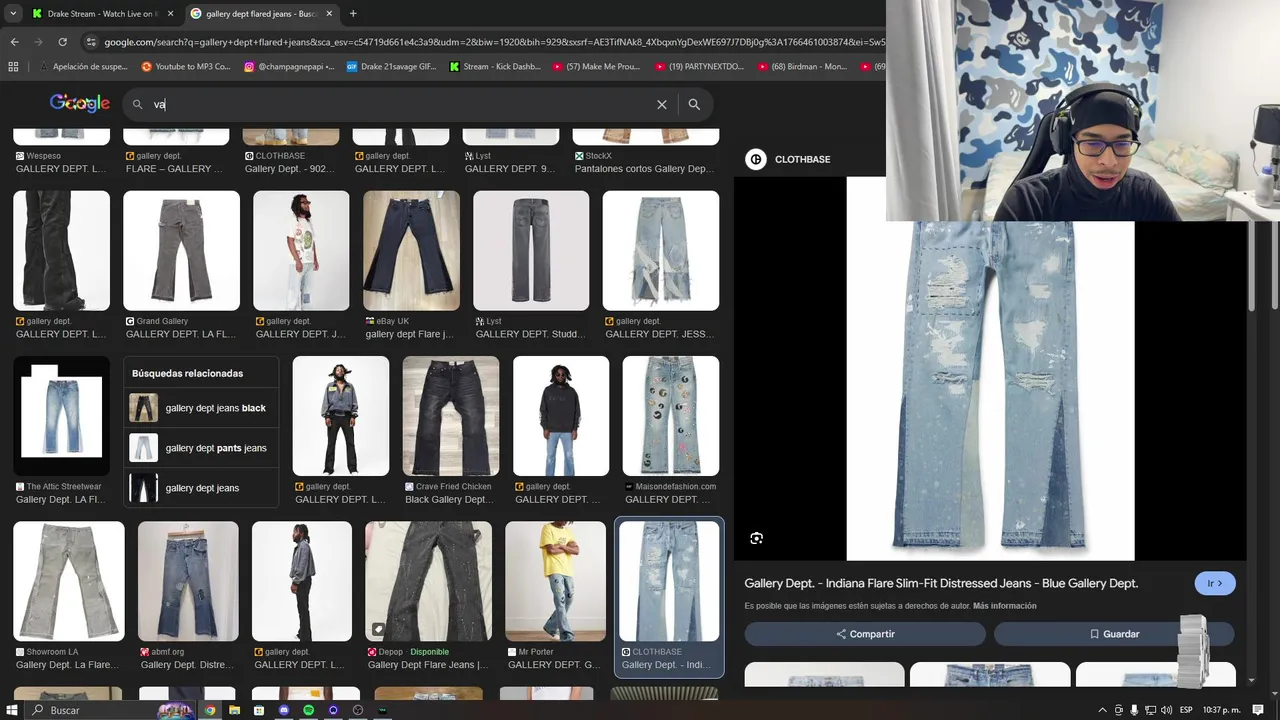This screenshot has height=720, width=1280.
Task: Close the Drake Stream tab
Action: coord(170,14)
